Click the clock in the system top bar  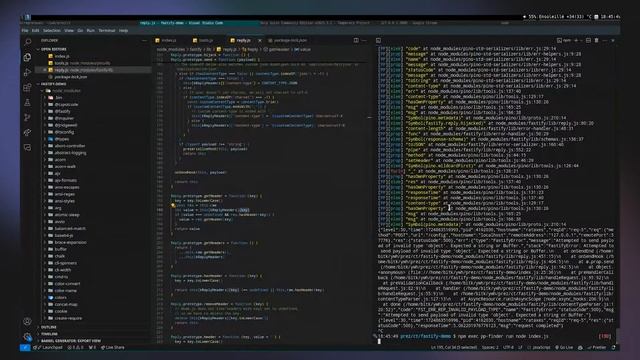click(610, 17)
